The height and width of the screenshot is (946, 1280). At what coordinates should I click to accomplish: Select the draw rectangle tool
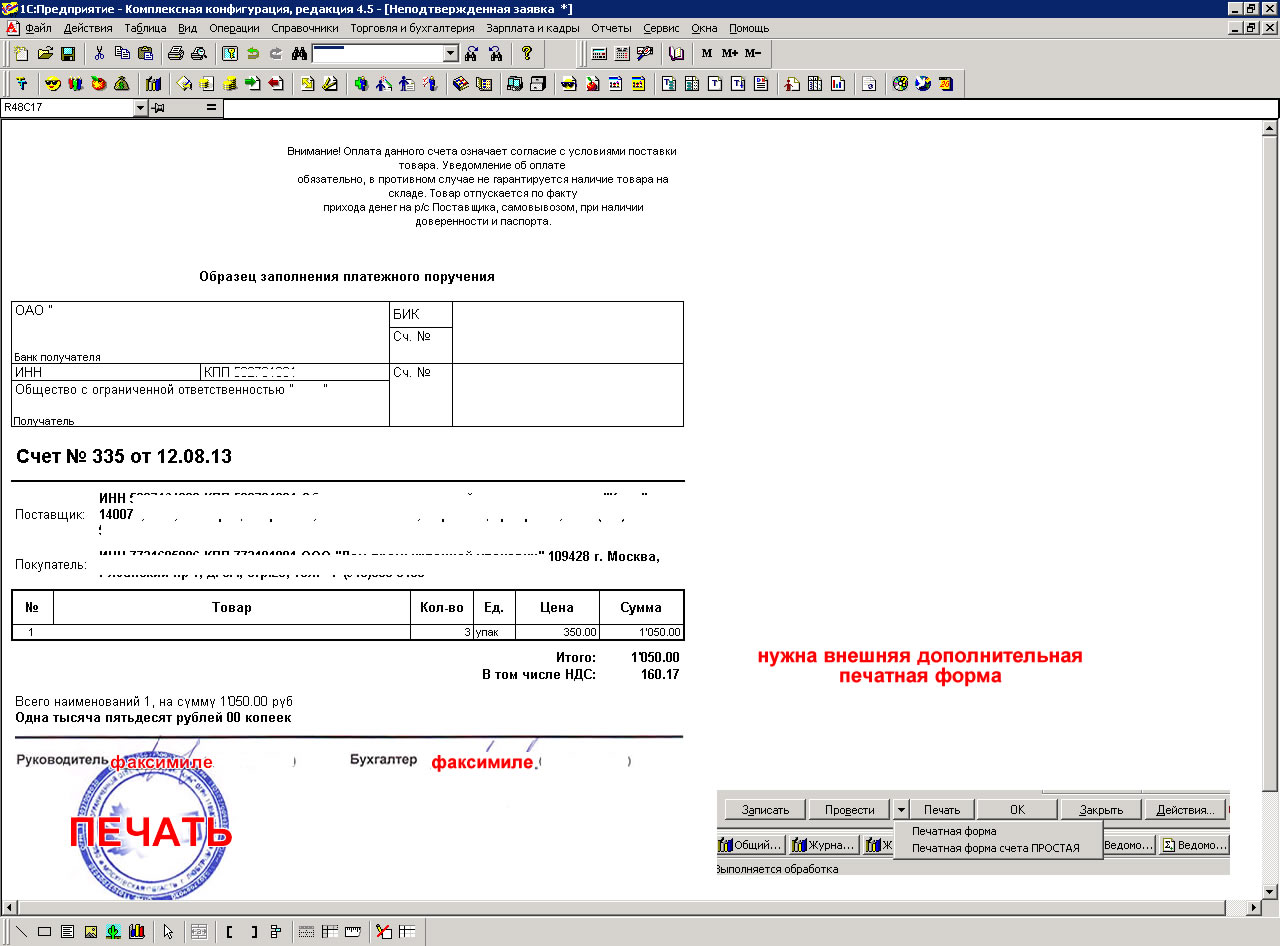point(44,932)
